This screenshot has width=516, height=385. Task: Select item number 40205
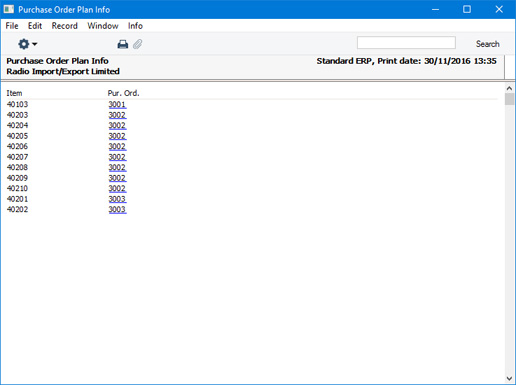[x=17, y=136]
